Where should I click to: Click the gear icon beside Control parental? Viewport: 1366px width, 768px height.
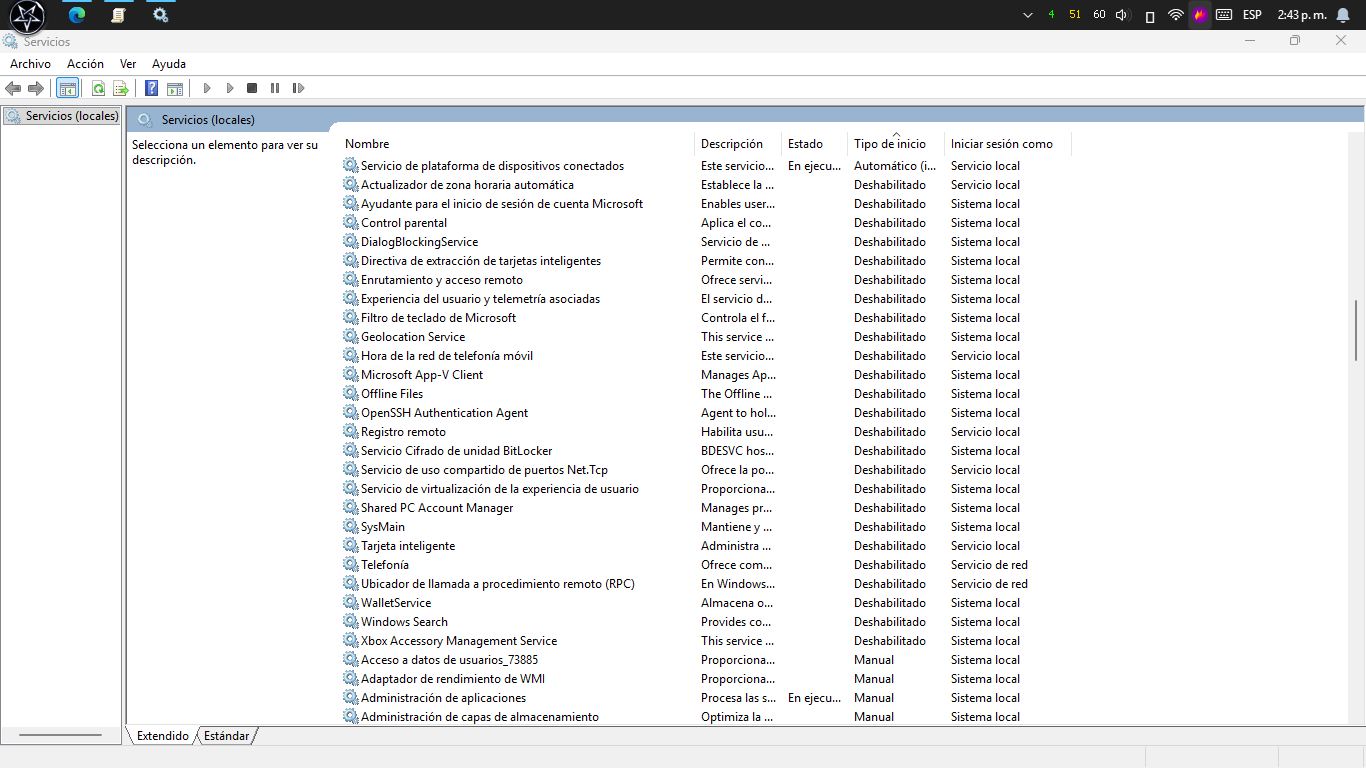coord(351,223)
